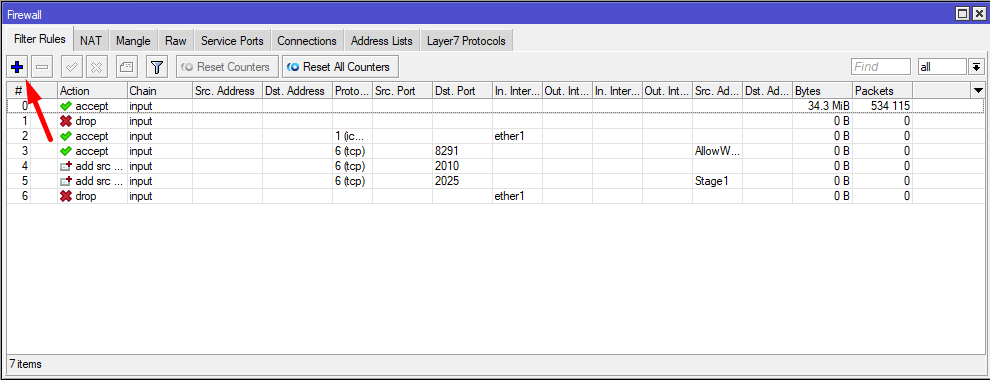Sort by the Packets column header
The height and width of the screenshot is (380, 990).
click(x=882, y=91)
